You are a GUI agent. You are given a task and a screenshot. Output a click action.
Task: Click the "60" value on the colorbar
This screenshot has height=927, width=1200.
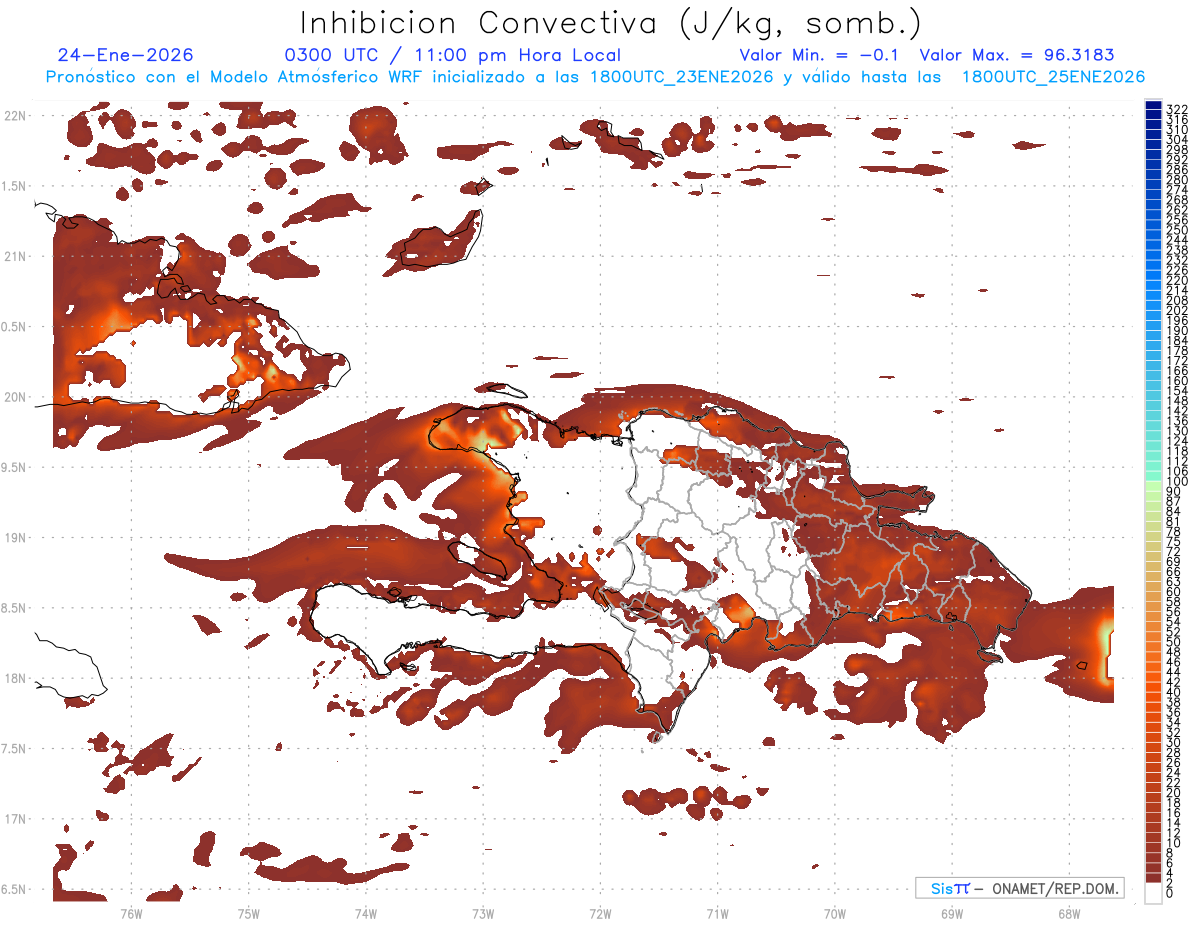click(1174, 592)
